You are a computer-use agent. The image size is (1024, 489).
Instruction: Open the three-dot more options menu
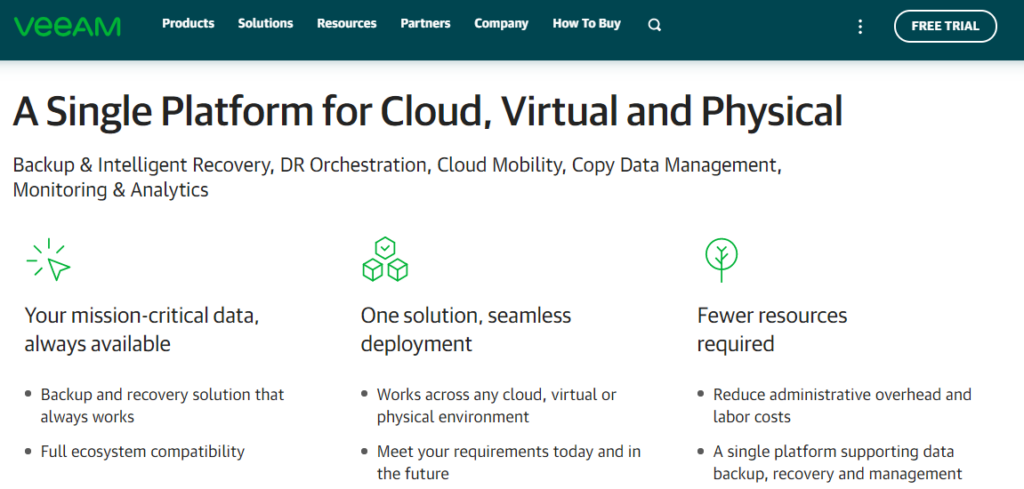tap(860, 27)
